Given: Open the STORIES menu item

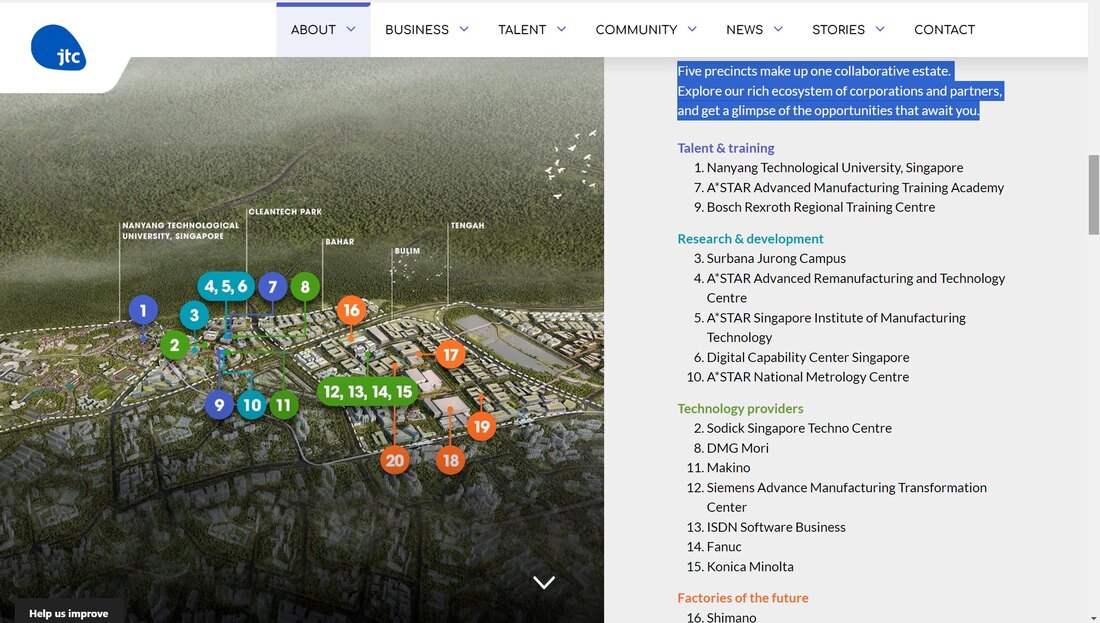Looking at the screenshot, I should (x=838, y=29).
